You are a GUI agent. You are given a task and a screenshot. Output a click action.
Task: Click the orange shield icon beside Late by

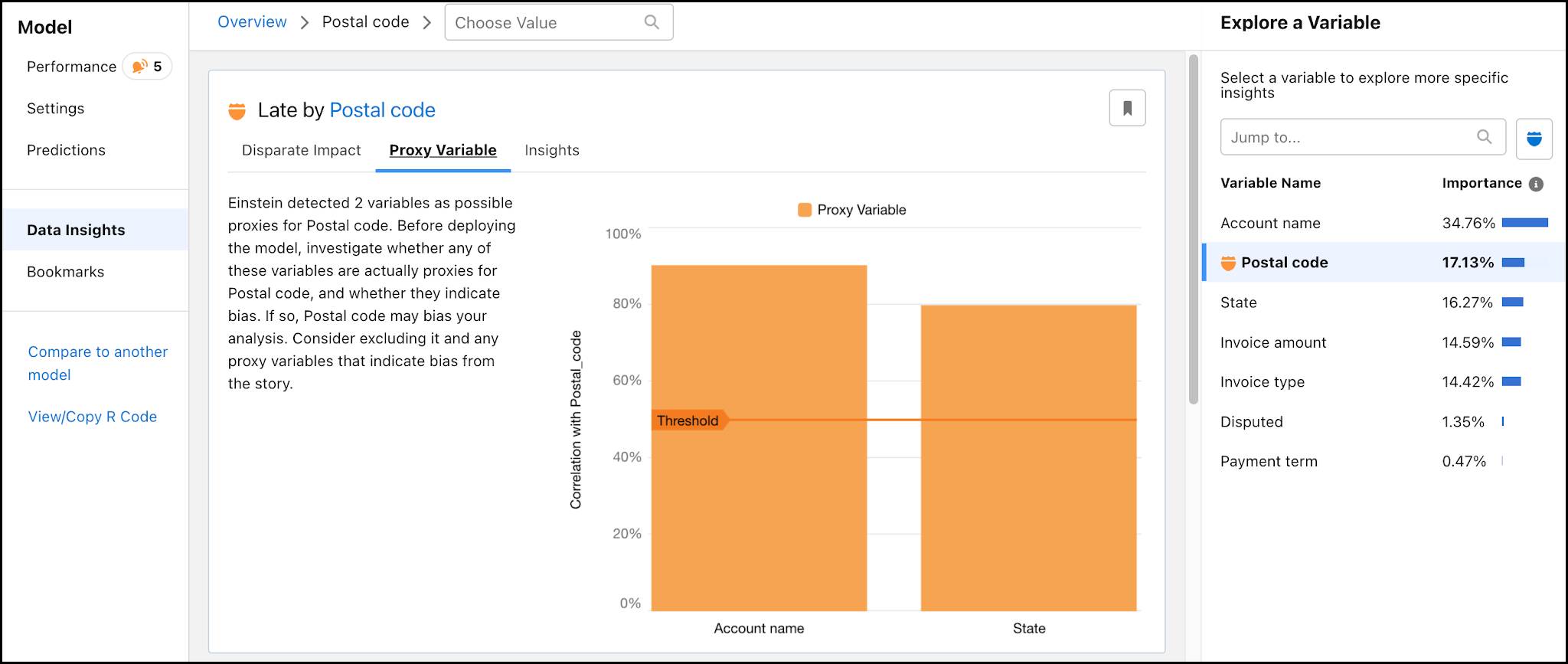[237, 111]
